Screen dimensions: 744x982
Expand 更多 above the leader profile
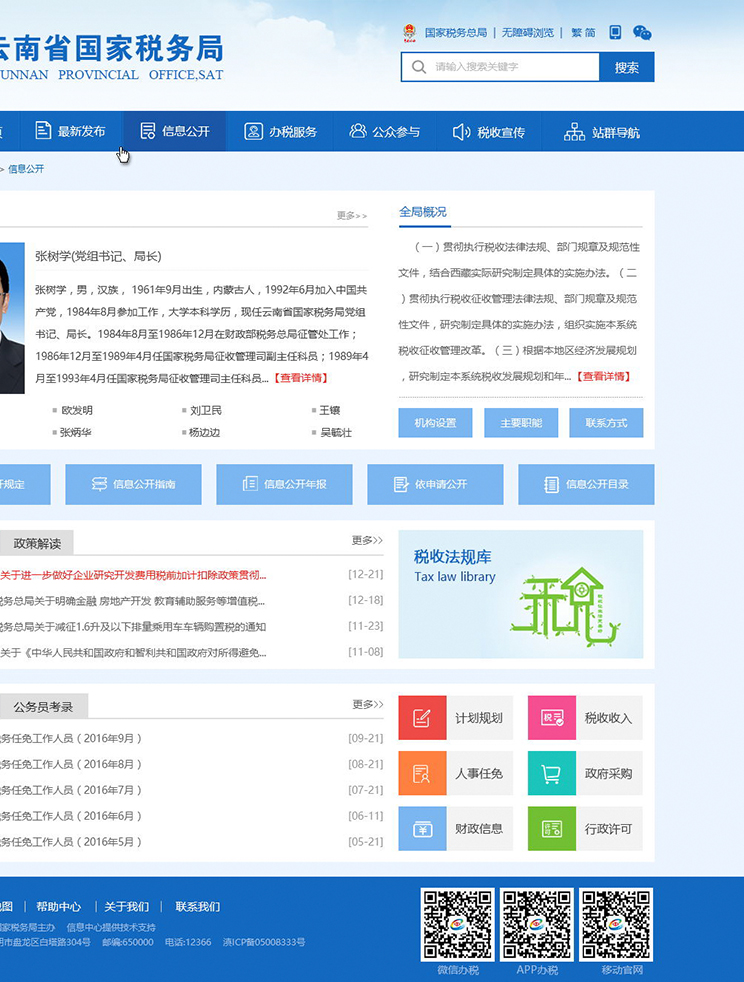[x=352, y=216]
